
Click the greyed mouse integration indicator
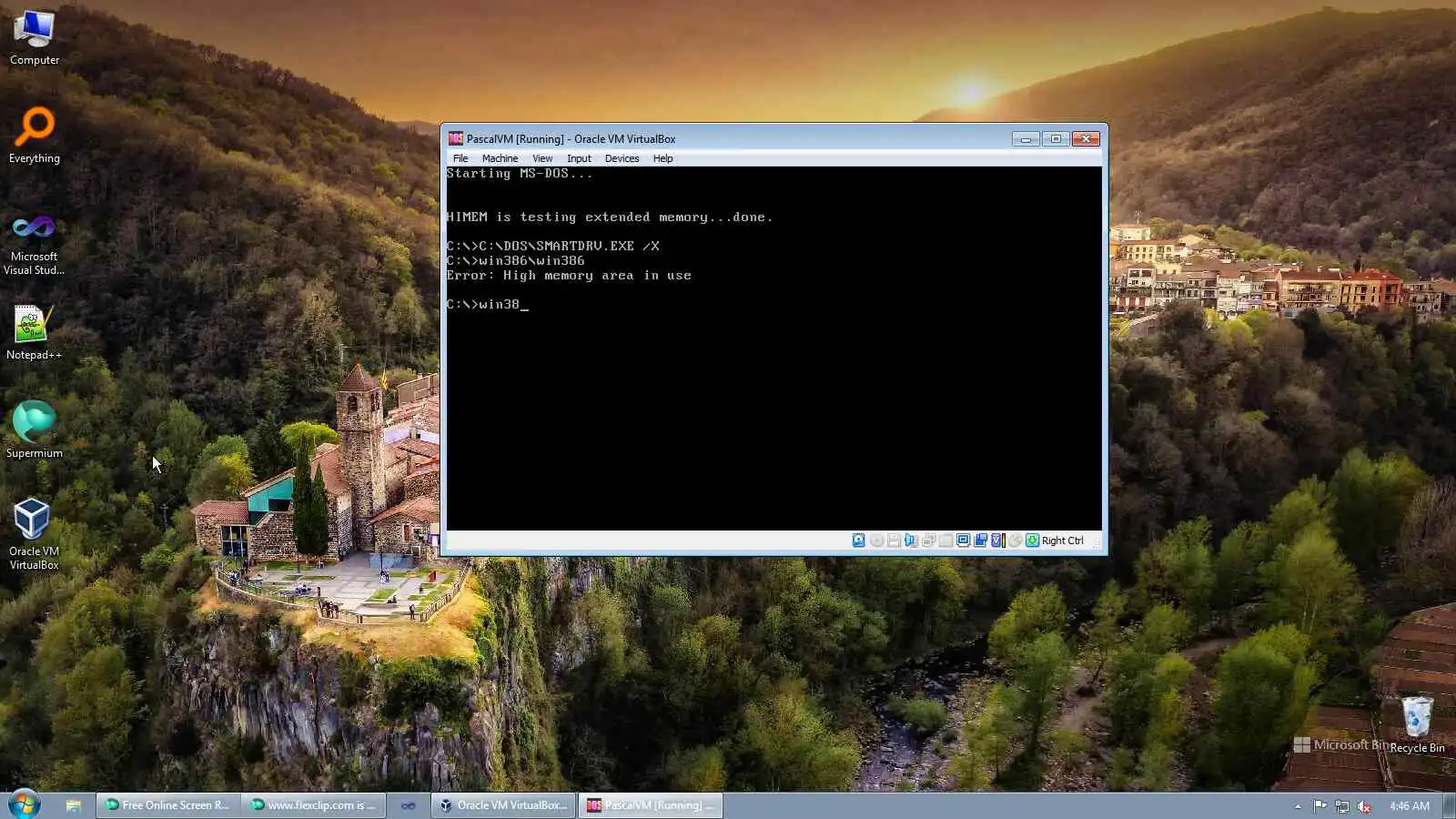[x=1015, y=541]
